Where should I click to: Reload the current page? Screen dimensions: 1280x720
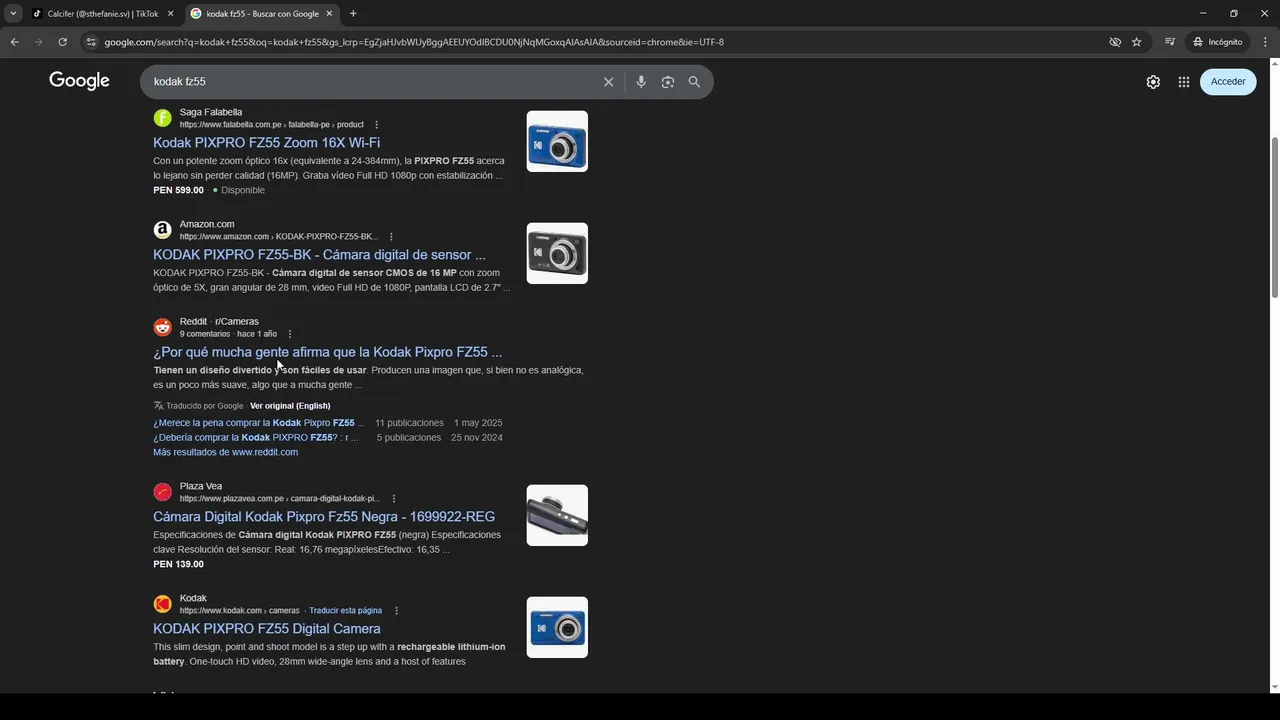(62, 42)
